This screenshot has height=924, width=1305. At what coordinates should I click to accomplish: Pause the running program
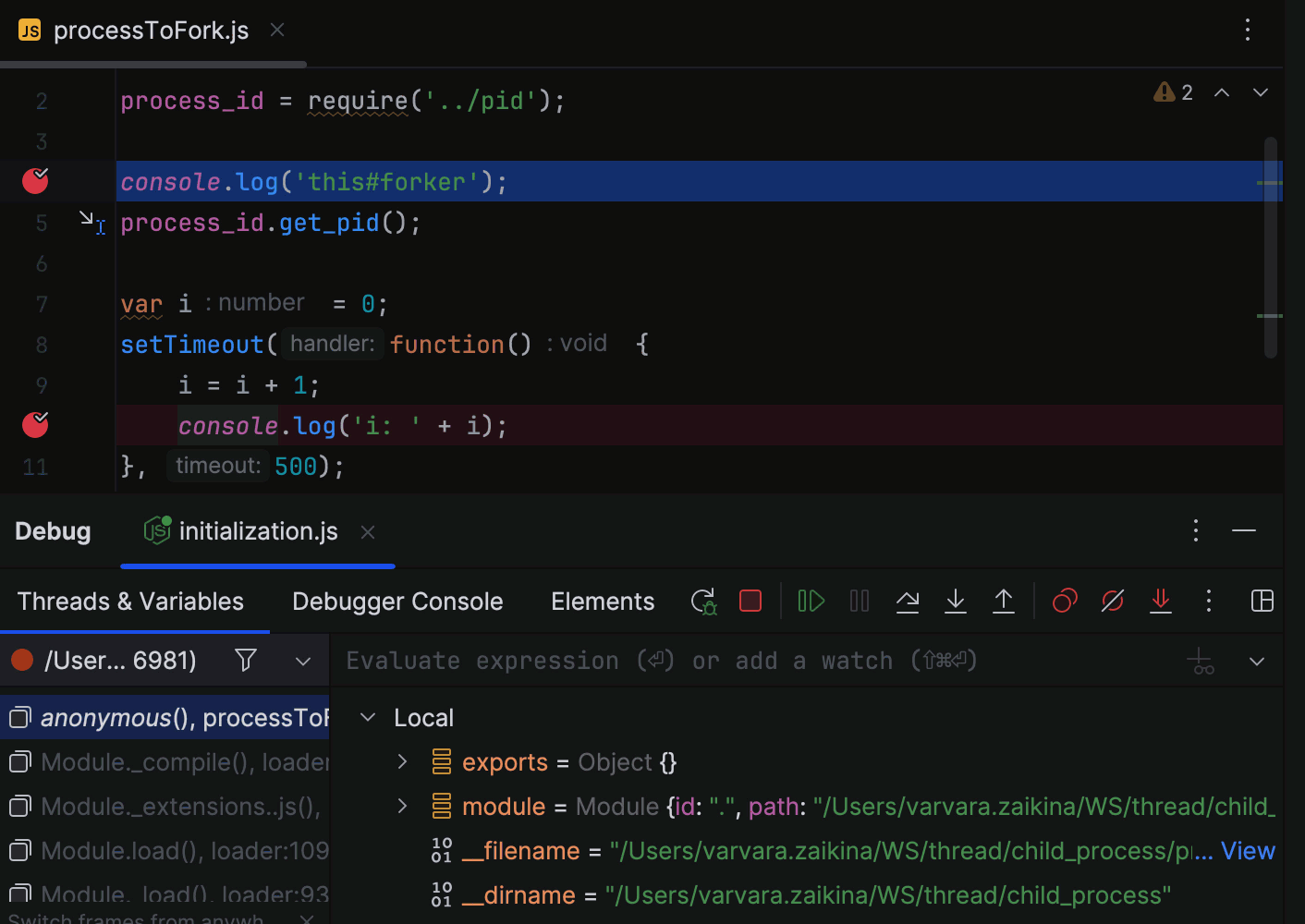[x=859, y=601]
